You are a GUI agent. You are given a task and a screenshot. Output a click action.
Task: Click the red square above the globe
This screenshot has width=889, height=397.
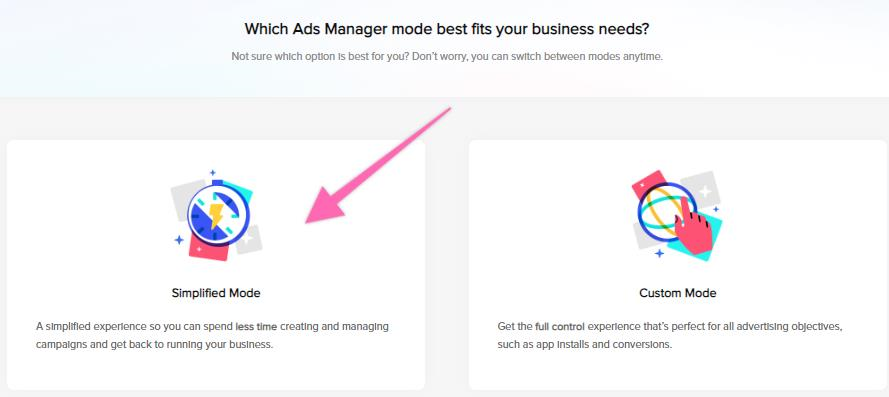(646, 184)
